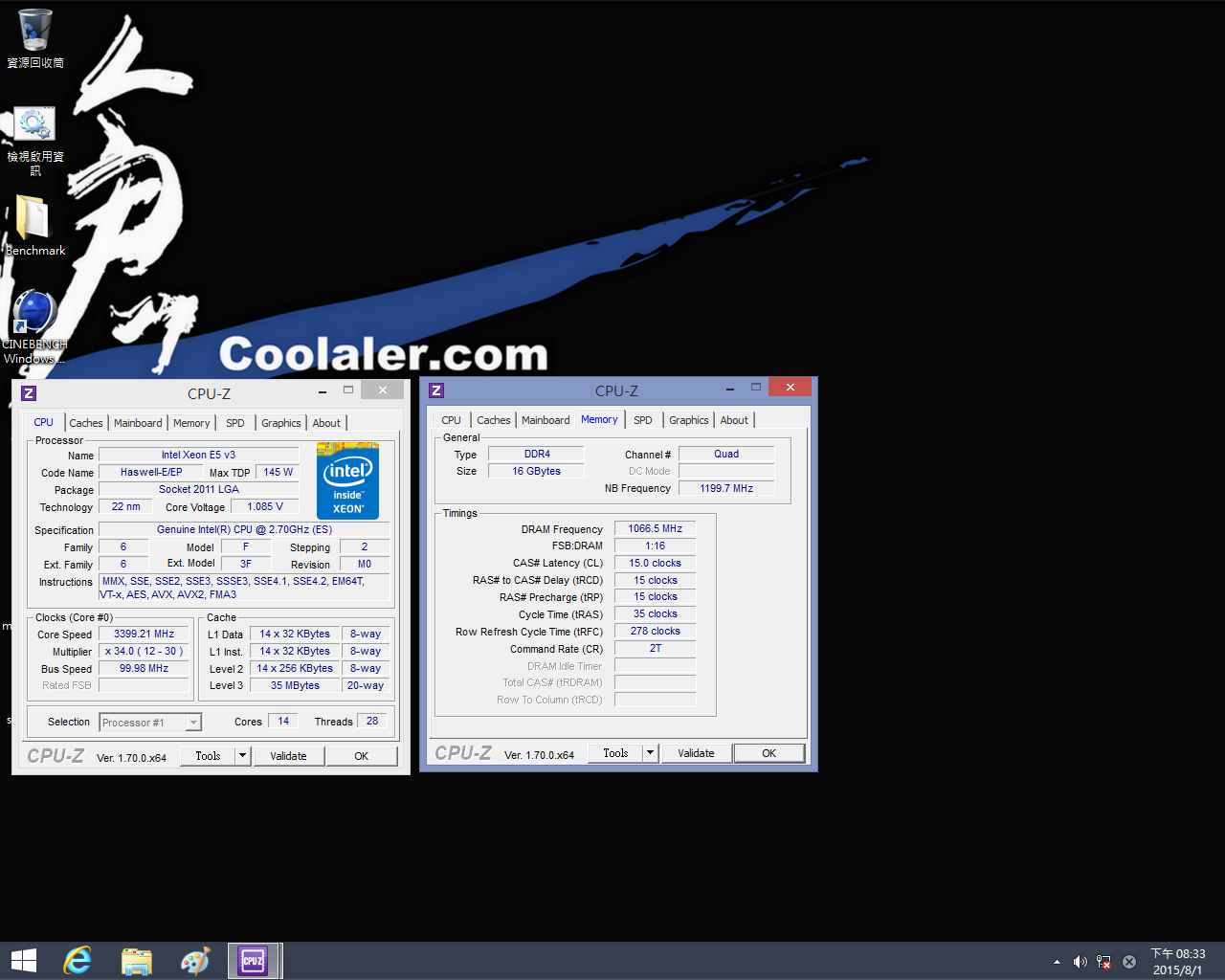Click the tray icon next to the clock
The width and height of the screenshot is (1225, 980).
click(x=1129, y=962)
